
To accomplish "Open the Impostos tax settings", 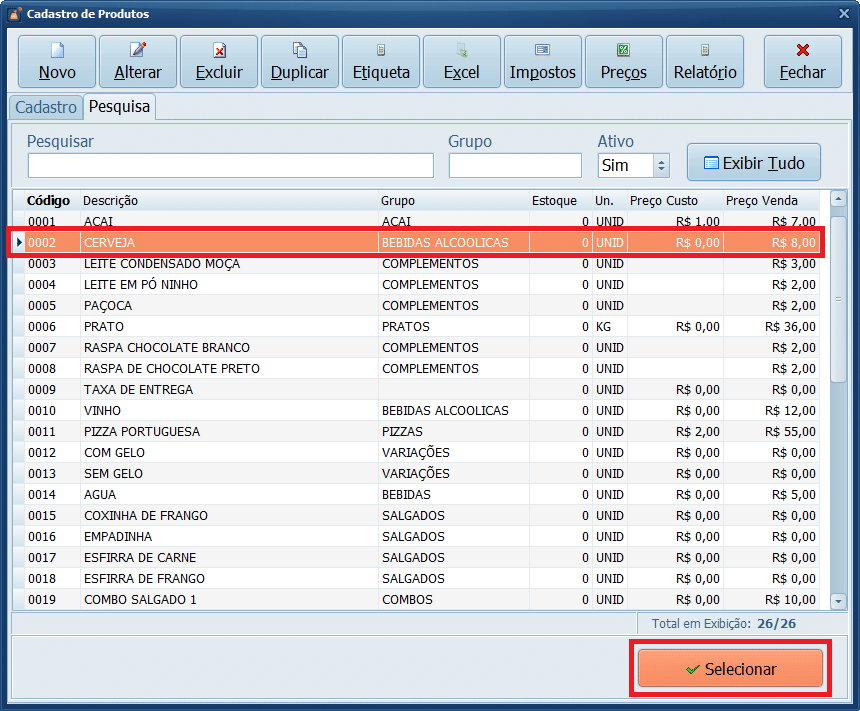I will pos(543,62).
